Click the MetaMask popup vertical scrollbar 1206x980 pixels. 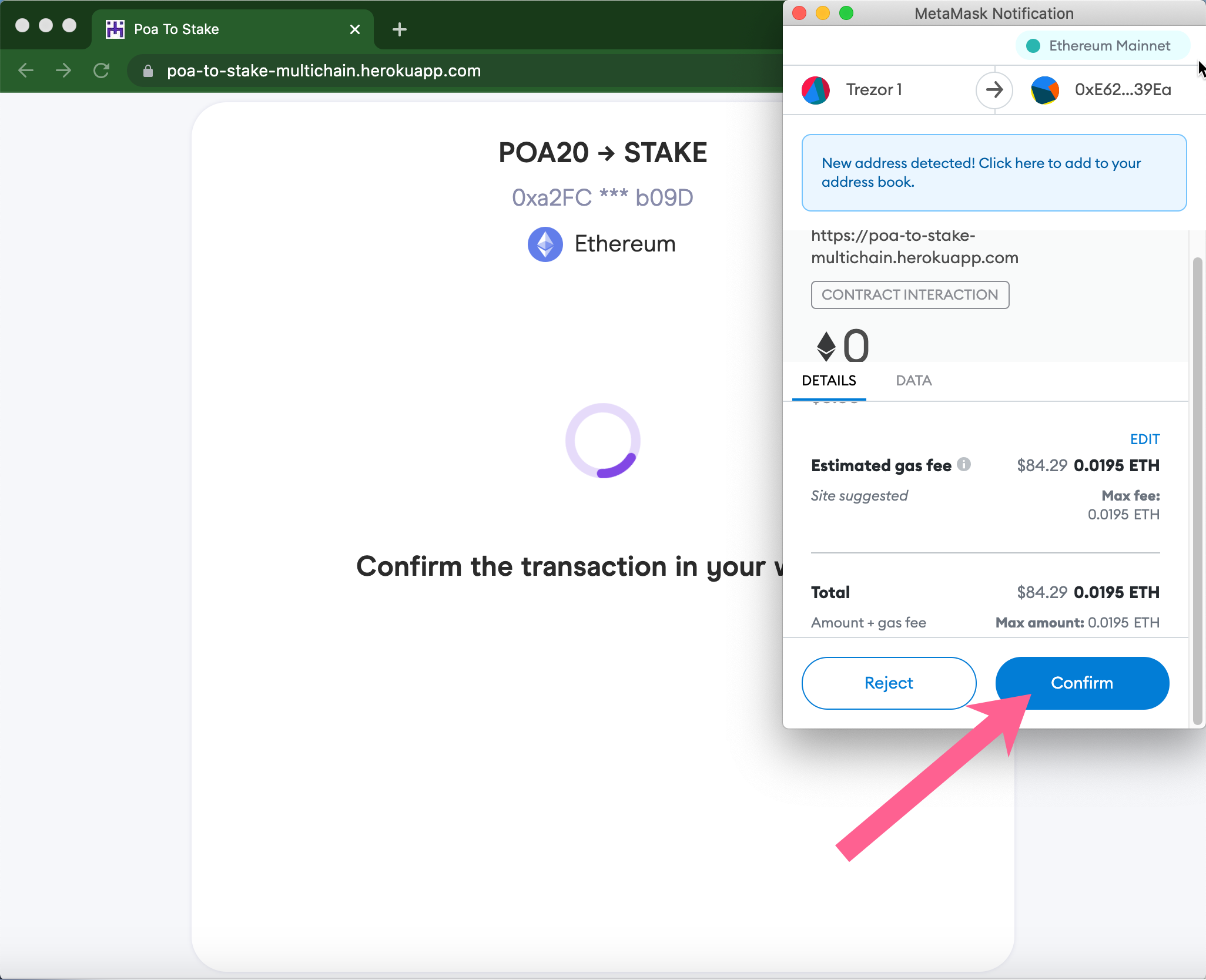tap(1197, 491)
